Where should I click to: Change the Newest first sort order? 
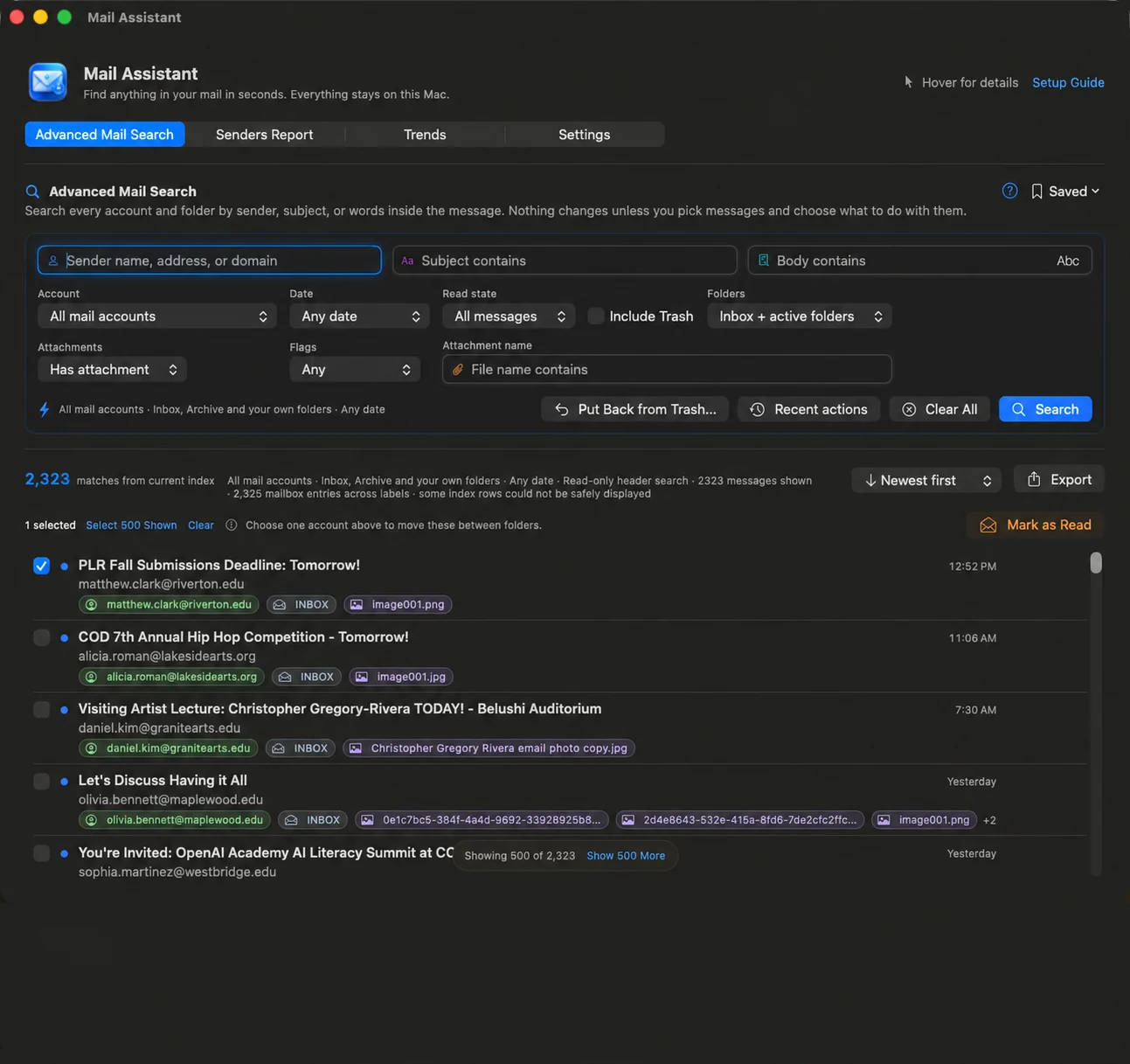click(926, 480)
